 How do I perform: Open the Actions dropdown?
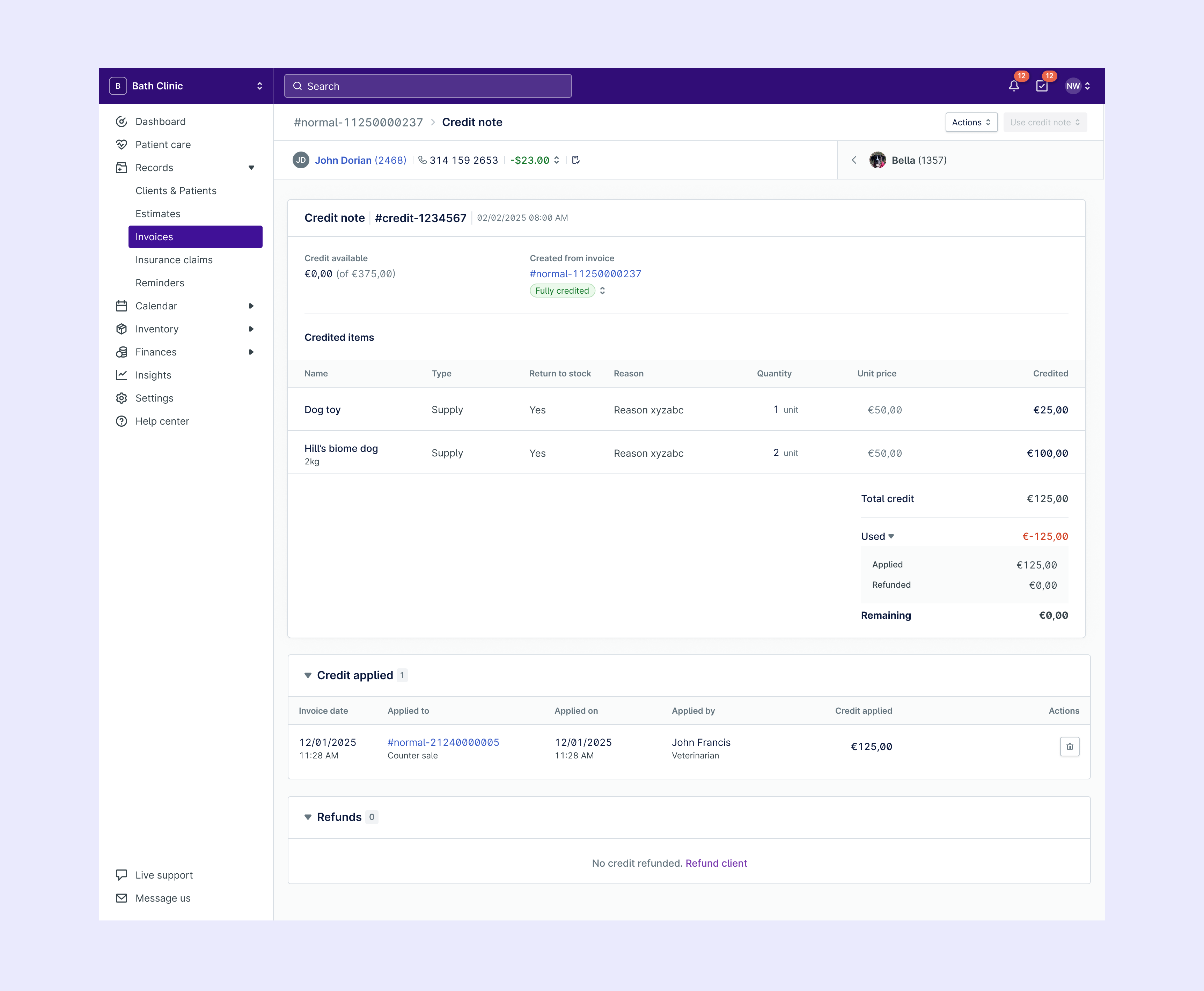click(971, 122)
